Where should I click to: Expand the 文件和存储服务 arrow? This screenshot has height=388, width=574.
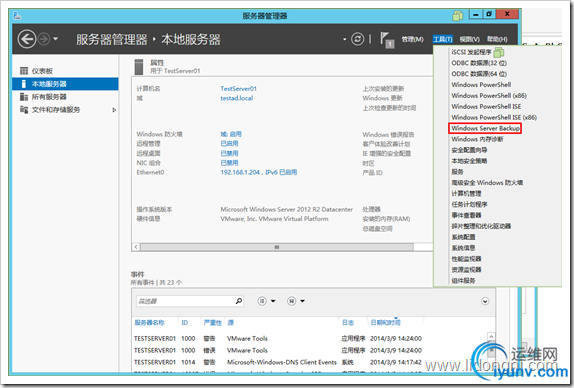[x=114, y=110]
